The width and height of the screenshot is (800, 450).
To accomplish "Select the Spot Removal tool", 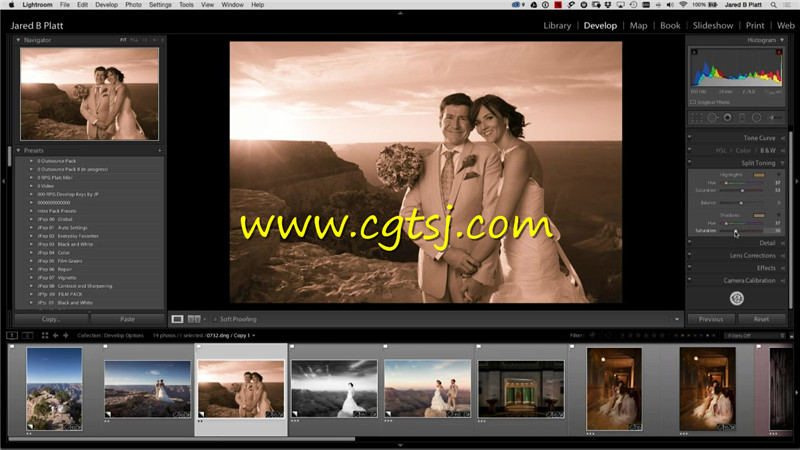I will coord(712,118).
